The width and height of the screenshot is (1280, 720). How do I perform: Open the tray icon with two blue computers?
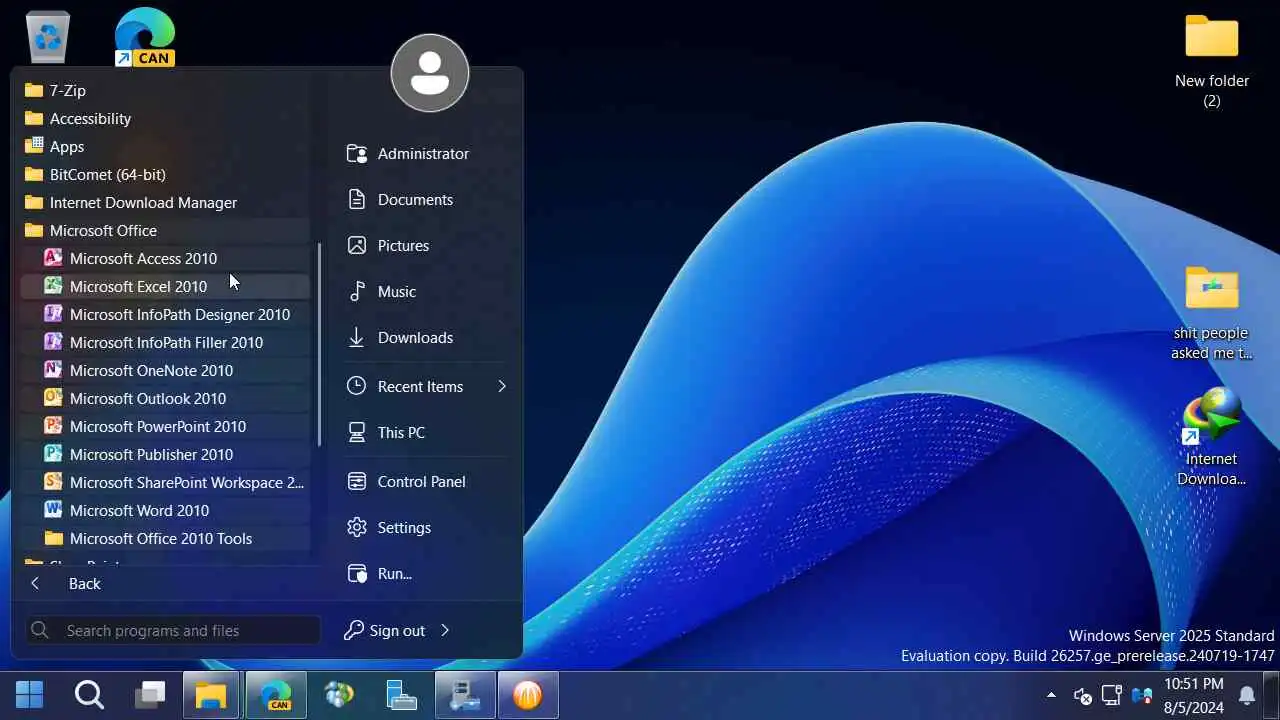[1142, 695]
